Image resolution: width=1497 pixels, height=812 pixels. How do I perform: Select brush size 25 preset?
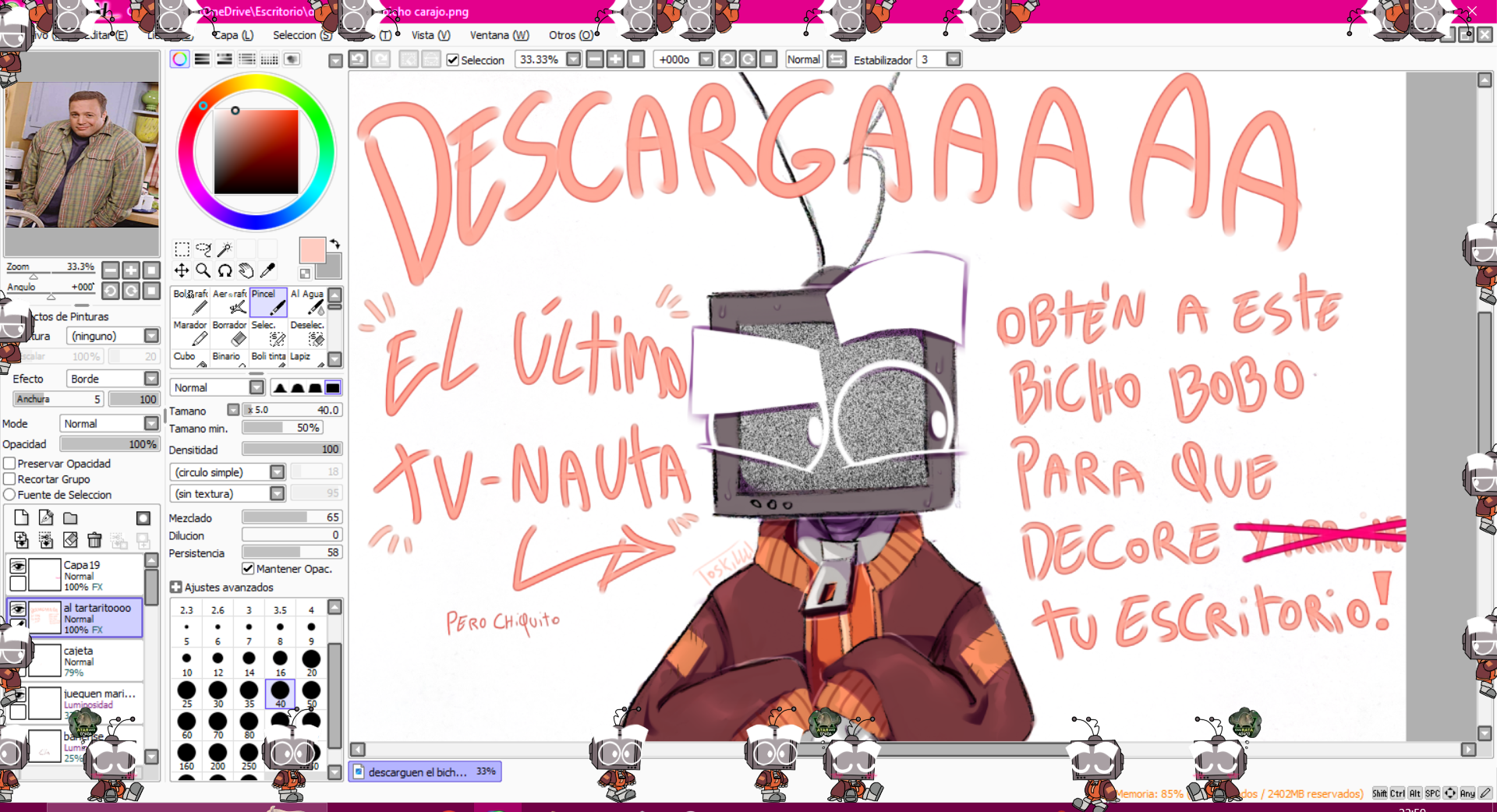coord(186,693)
